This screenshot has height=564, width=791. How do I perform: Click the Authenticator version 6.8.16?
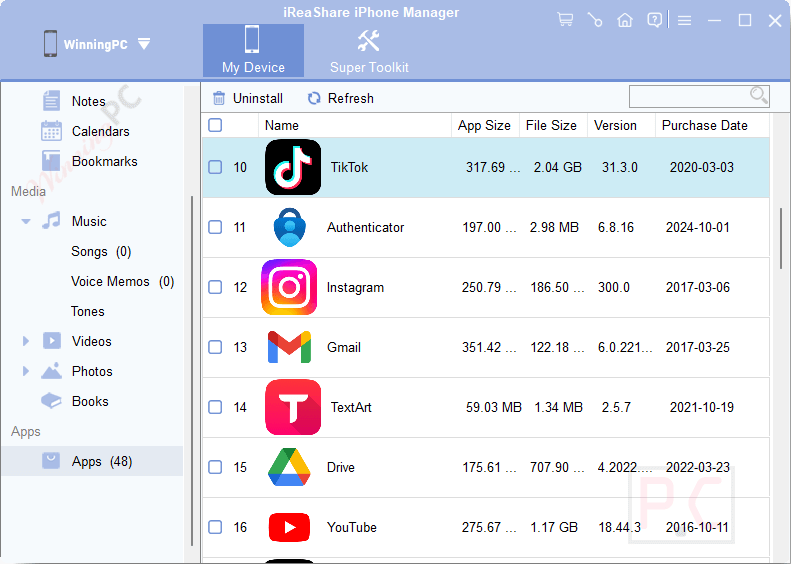pyautogui.click(x=615, y=227)
